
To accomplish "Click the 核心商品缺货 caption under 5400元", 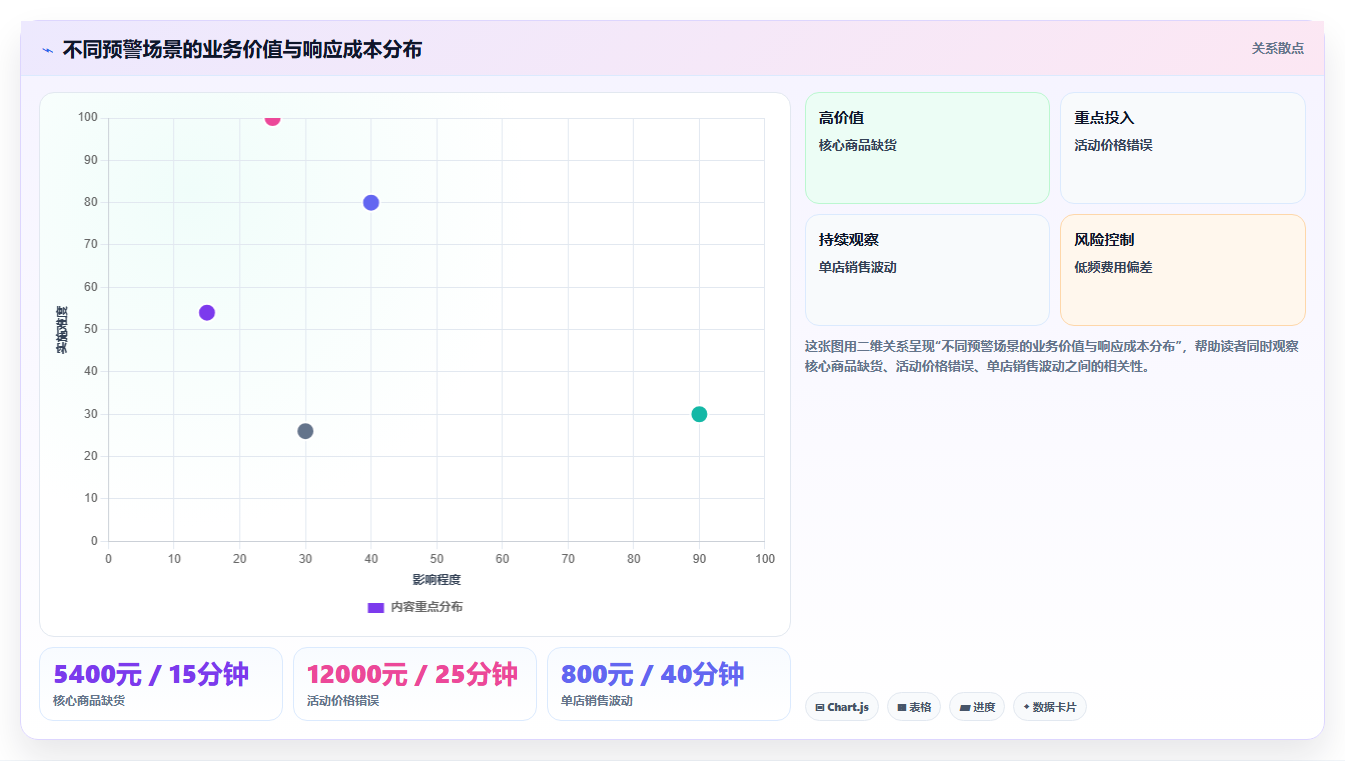I will [89, 701].
